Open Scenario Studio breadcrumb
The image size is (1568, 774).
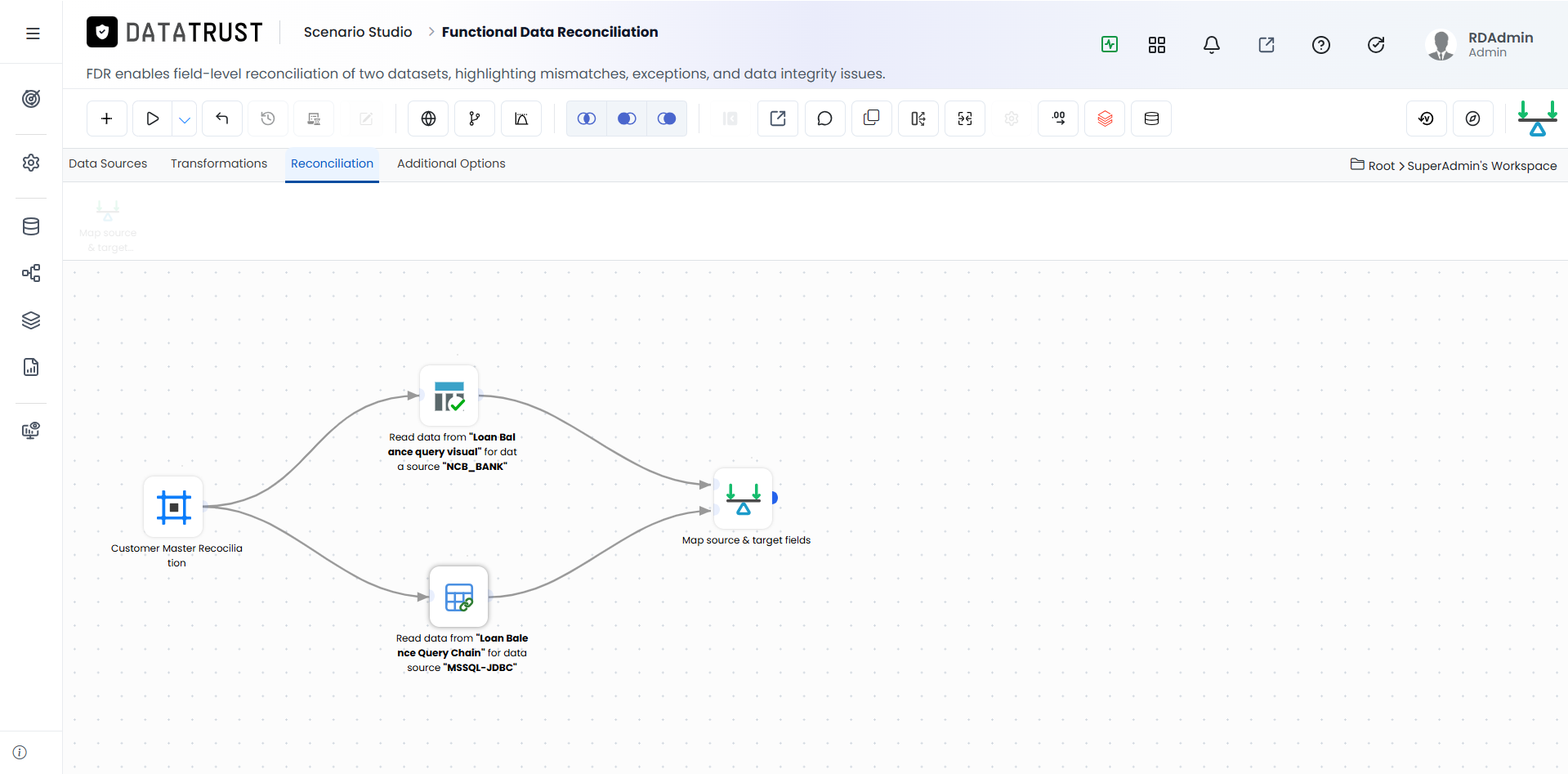click(x=358, y=32)
